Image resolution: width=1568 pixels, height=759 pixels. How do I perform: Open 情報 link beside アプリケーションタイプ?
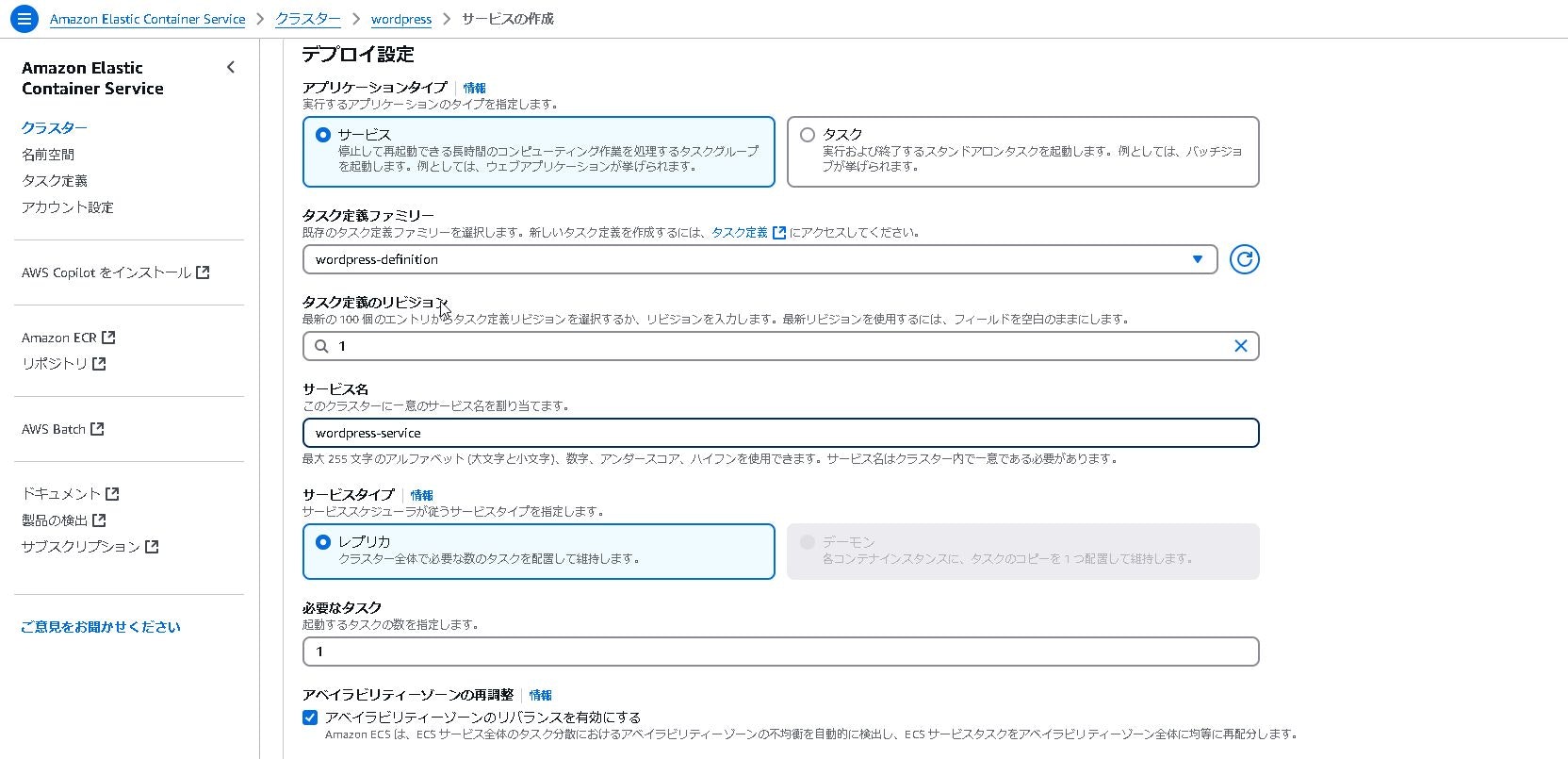(475, 88)
